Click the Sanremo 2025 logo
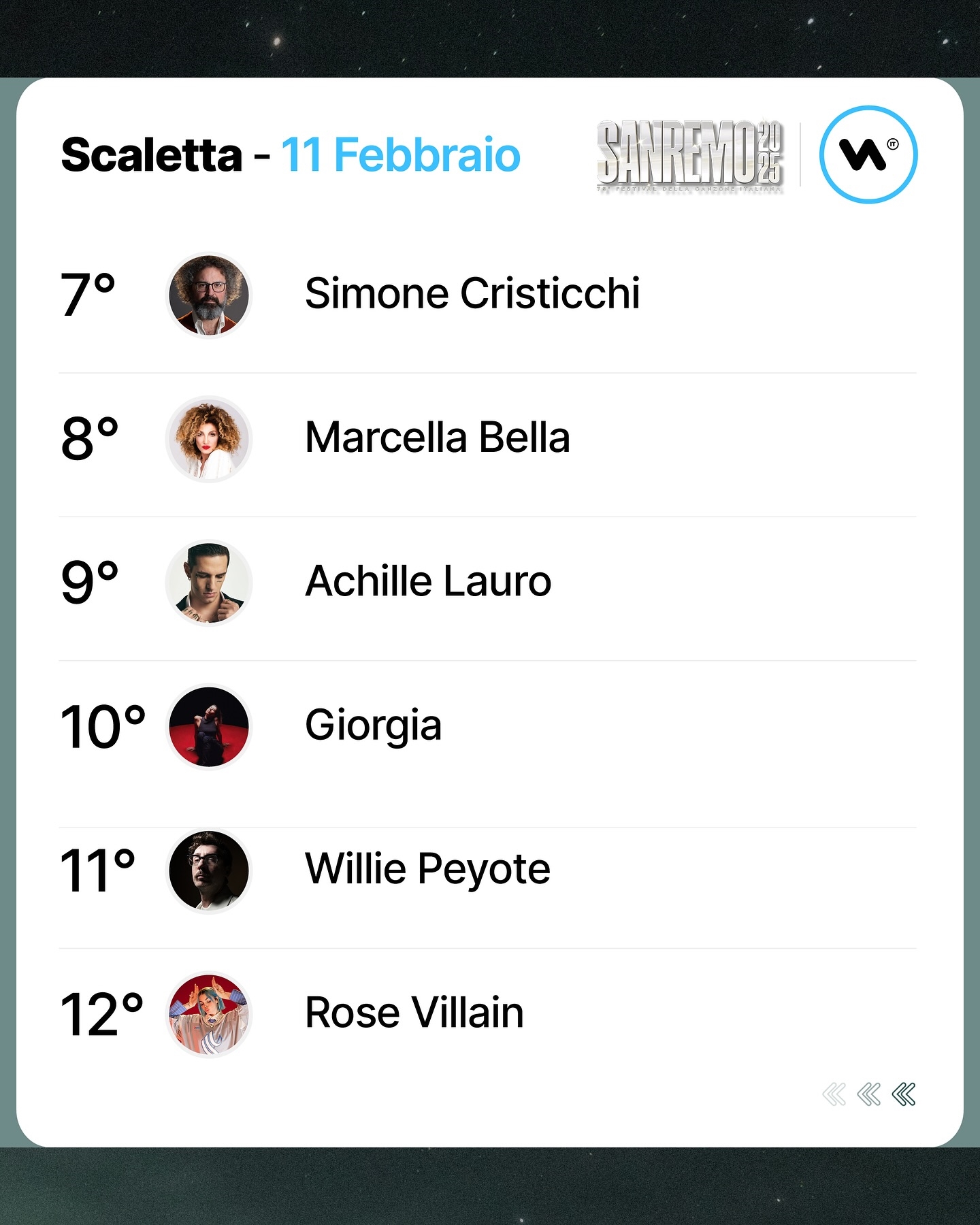 click(x=690, y=156)
